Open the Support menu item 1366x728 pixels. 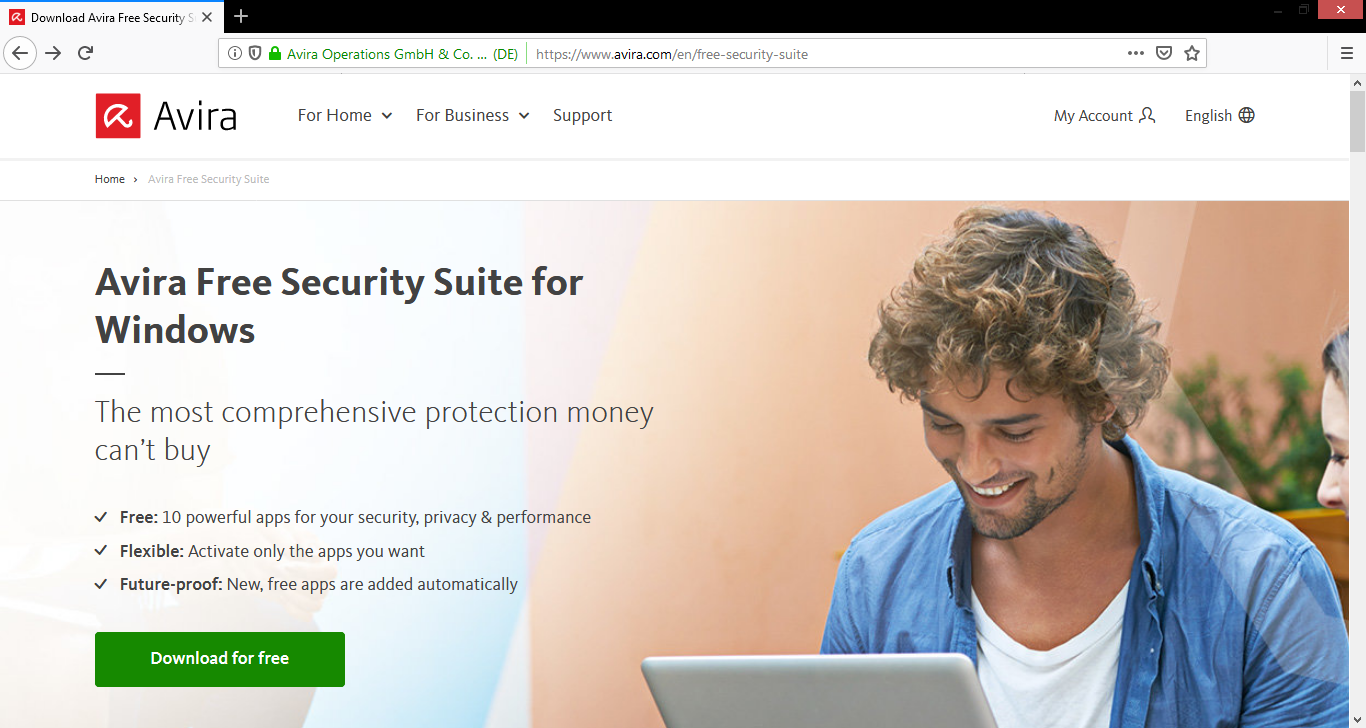coord(582,116)
